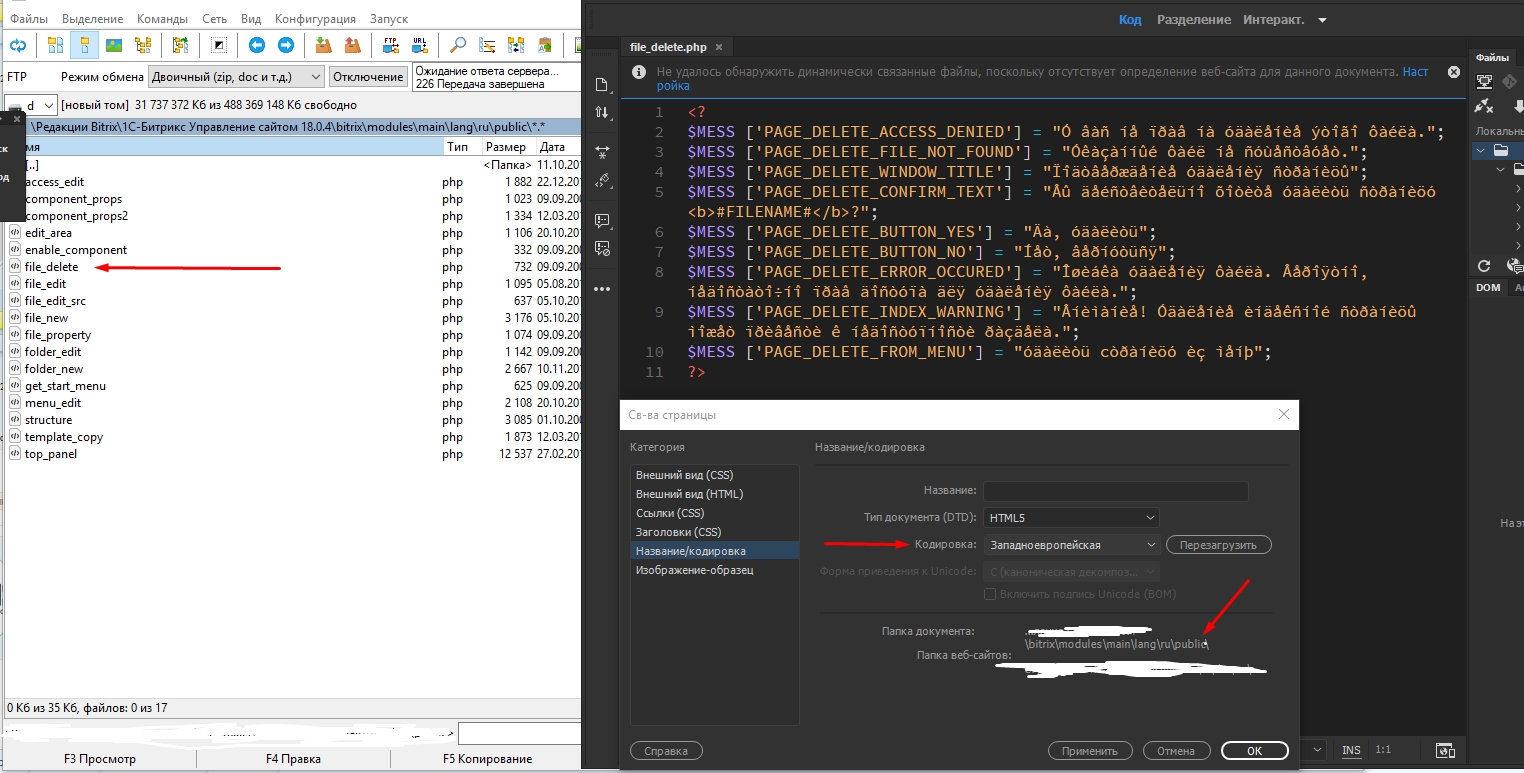Screen dimensions: 1524x773
Task: Switch to the file_delete.php document tab
Action: click(x=667, y=47)
